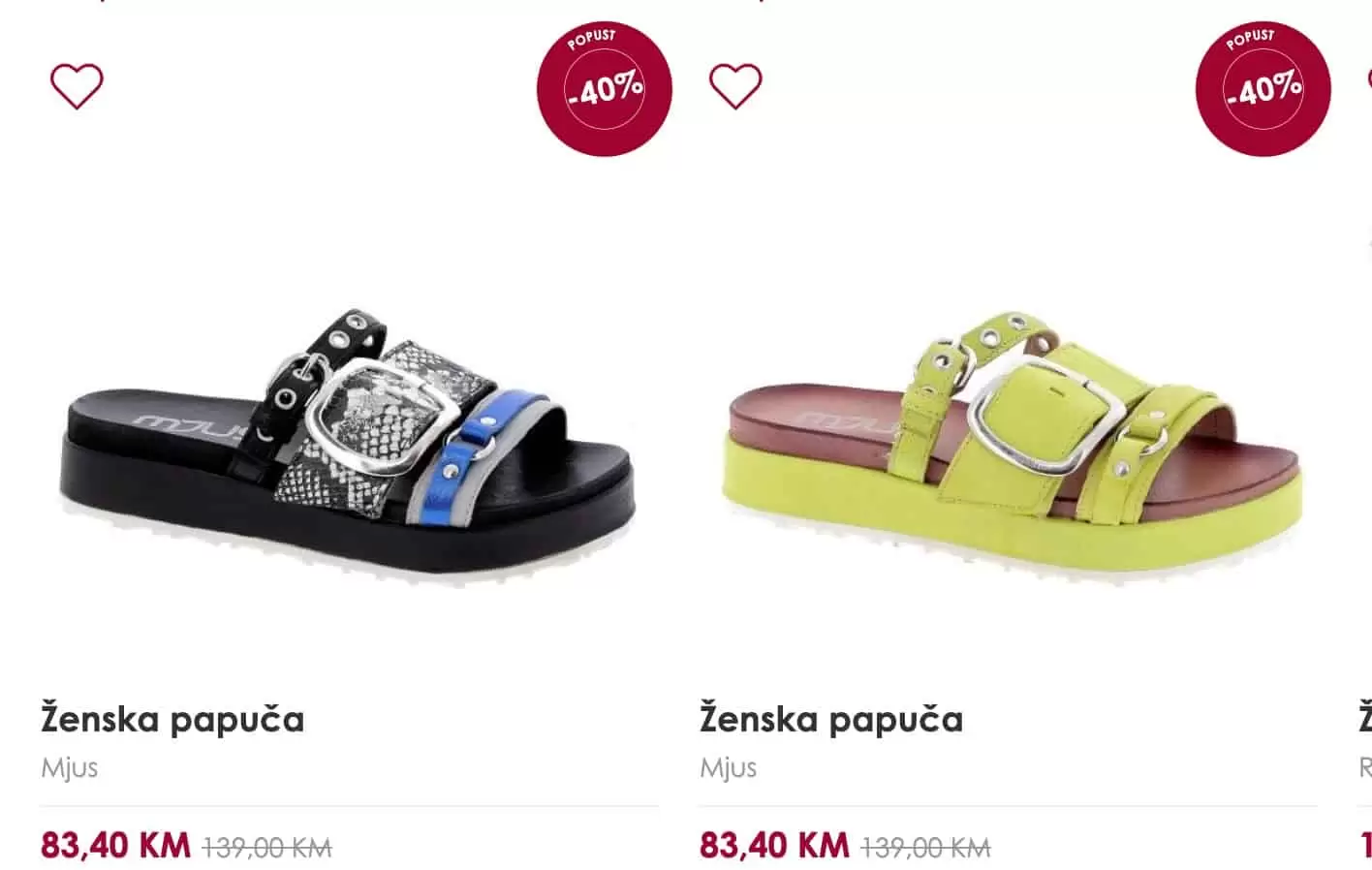Open the Ženska papuča title under the black sandal
Image resolution: width=1372 pixels, height=870 pixels.
click(x=172, y=719)
